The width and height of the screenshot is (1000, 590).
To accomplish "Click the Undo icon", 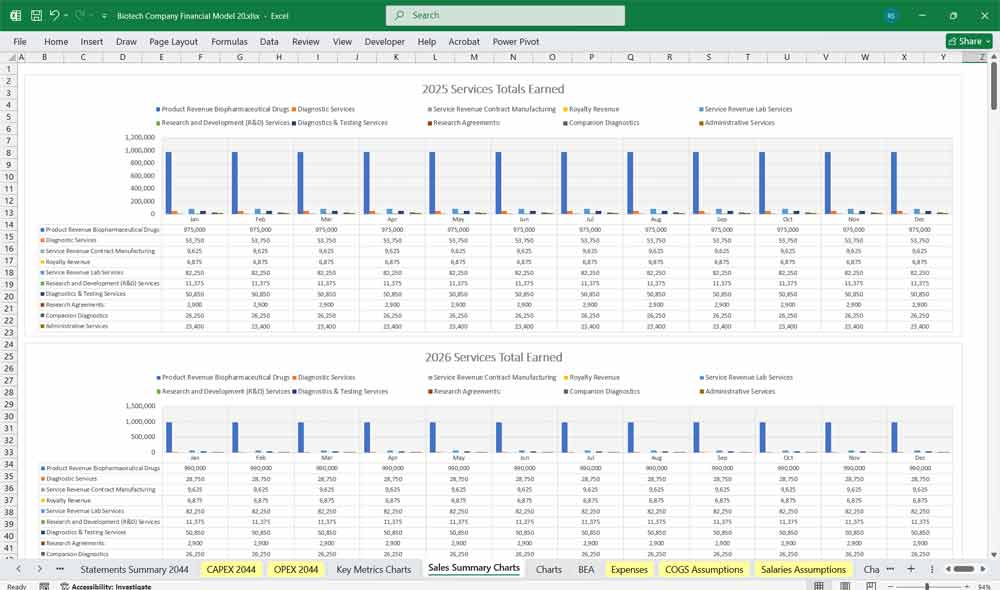I will click(56, 15).
